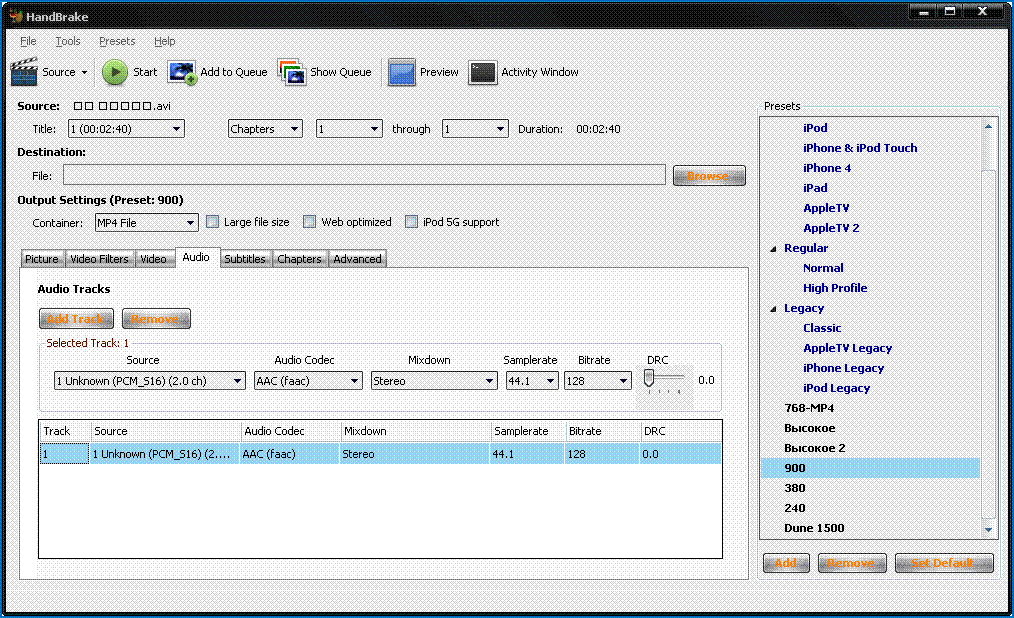This screenshot has height=618, width=1014.
Task: Toggle Web optimized checkbox
Action: click(x=310, y=222)
